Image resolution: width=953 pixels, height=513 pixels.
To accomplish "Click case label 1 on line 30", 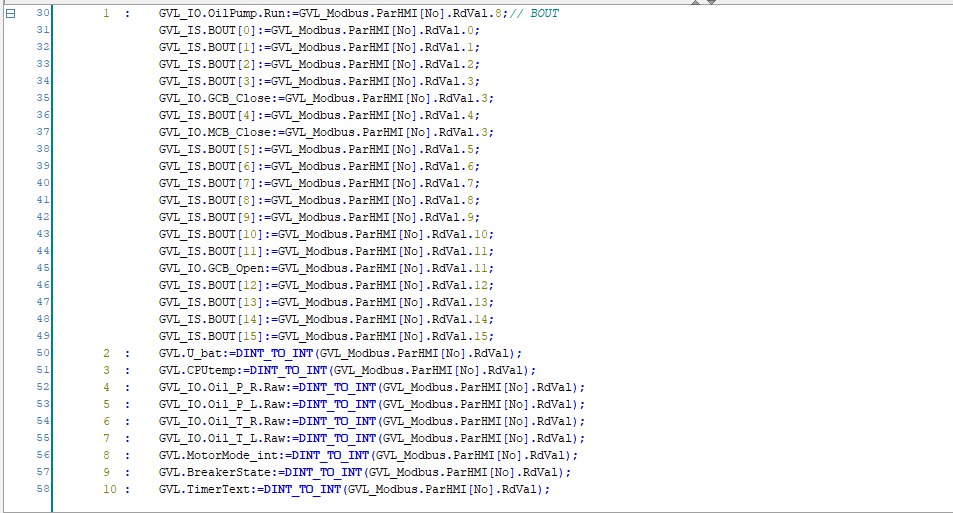I will click(106, 13).
